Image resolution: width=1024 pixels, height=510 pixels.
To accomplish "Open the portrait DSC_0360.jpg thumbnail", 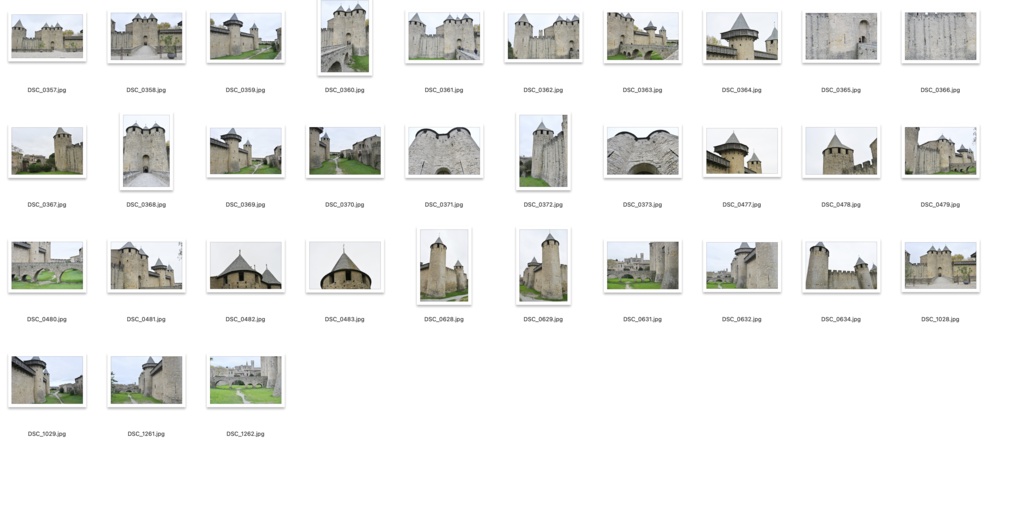I will pos(345,37).
